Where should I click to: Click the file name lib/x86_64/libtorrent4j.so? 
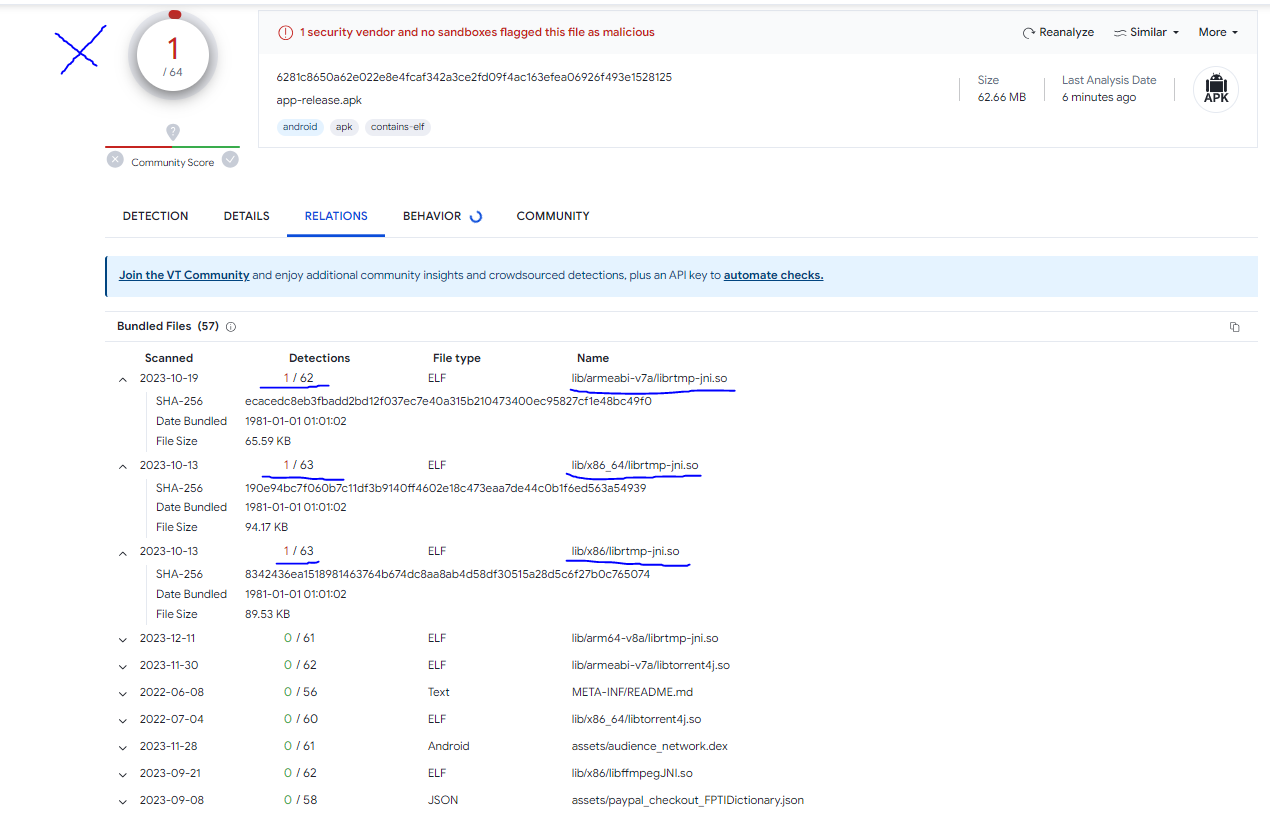click(x=636, y=719)
